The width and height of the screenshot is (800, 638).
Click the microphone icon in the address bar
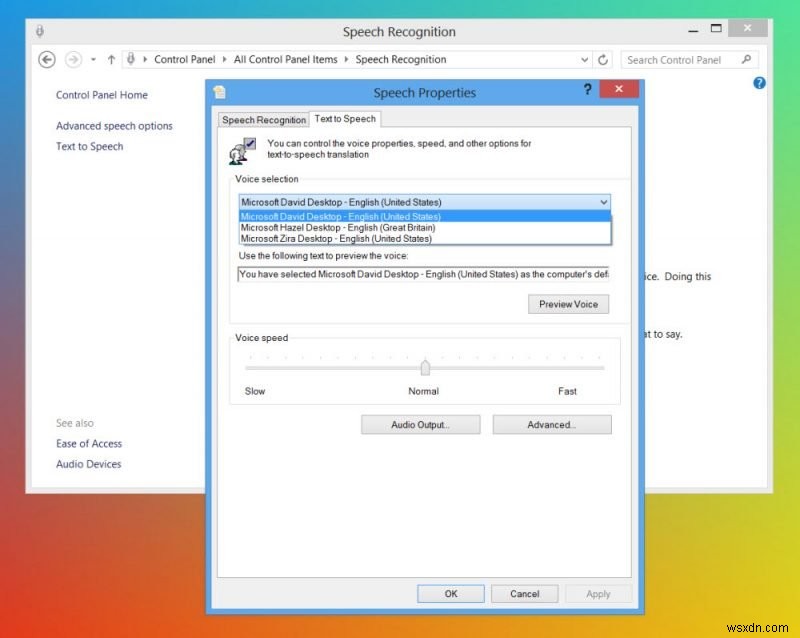131,59
